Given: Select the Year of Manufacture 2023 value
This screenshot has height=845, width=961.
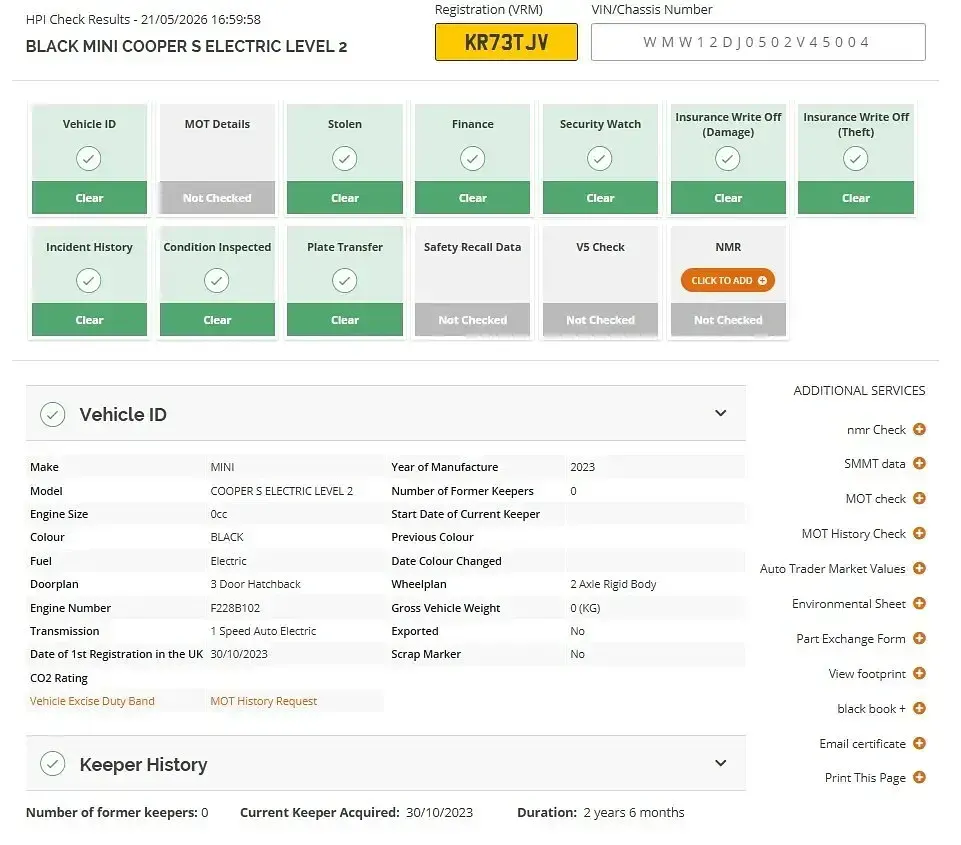Looking at the screenshot, I should [582, 467].
